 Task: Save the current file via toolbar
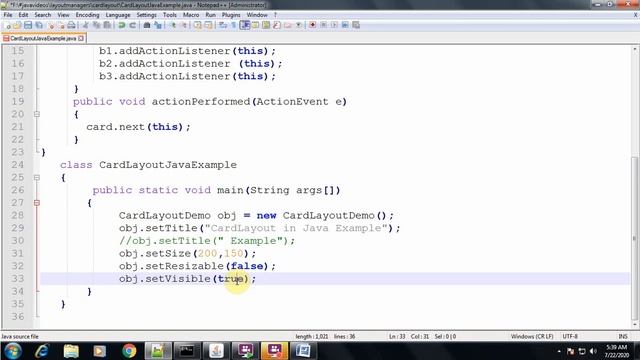click(28, 25)
